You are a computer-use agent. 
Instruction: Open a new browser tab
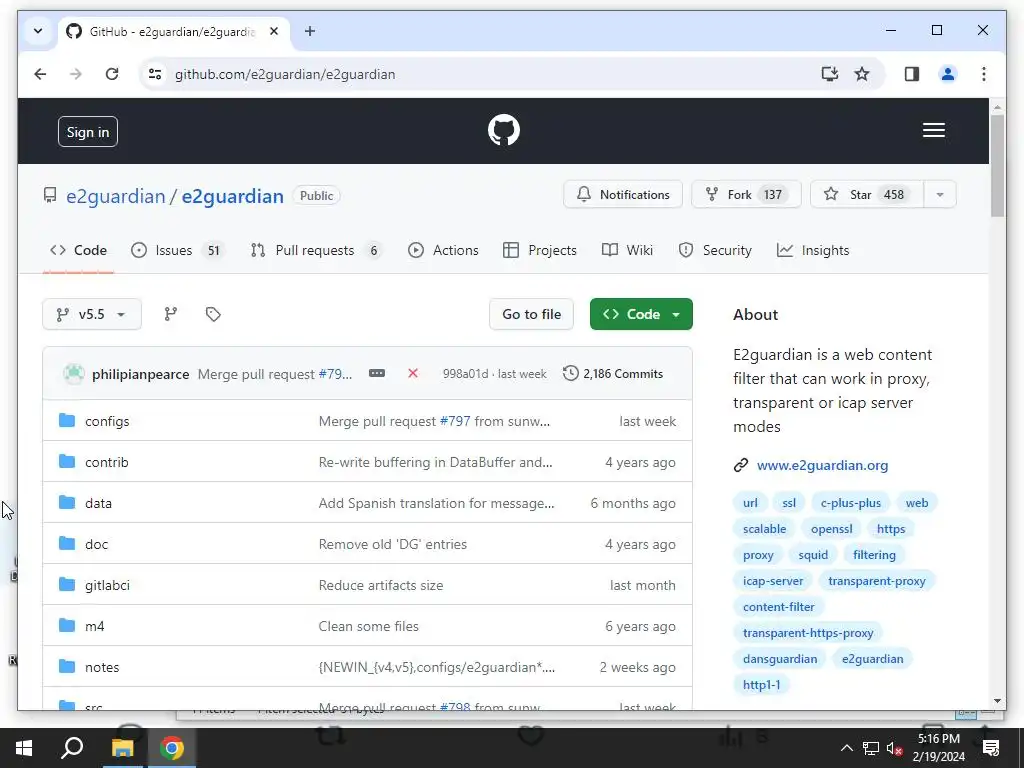[310, 31]
